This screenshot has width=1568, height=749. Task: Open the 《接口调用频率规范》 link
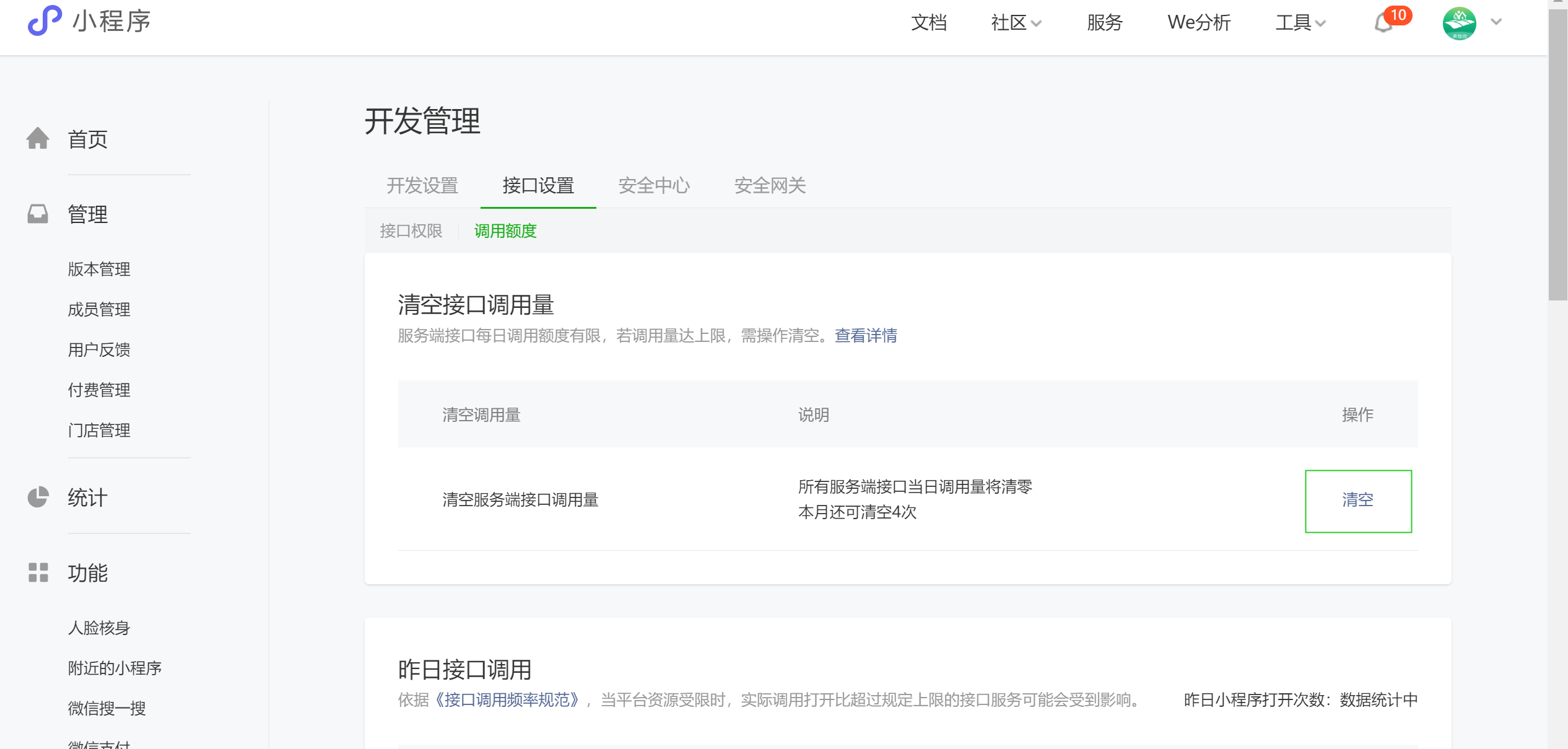tap(507, 700)
